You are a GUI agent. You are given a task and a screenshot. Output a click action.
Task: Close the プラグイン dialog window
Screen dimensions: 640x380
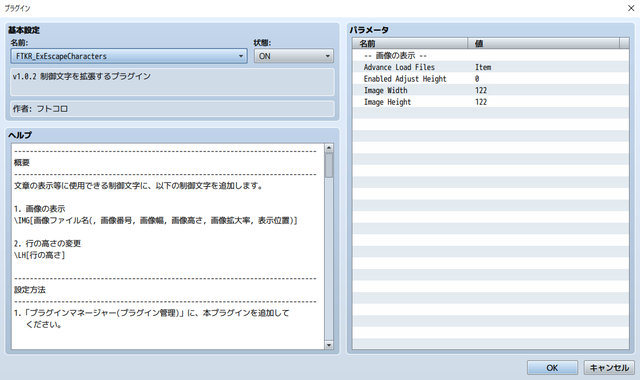tap(631, 8)
